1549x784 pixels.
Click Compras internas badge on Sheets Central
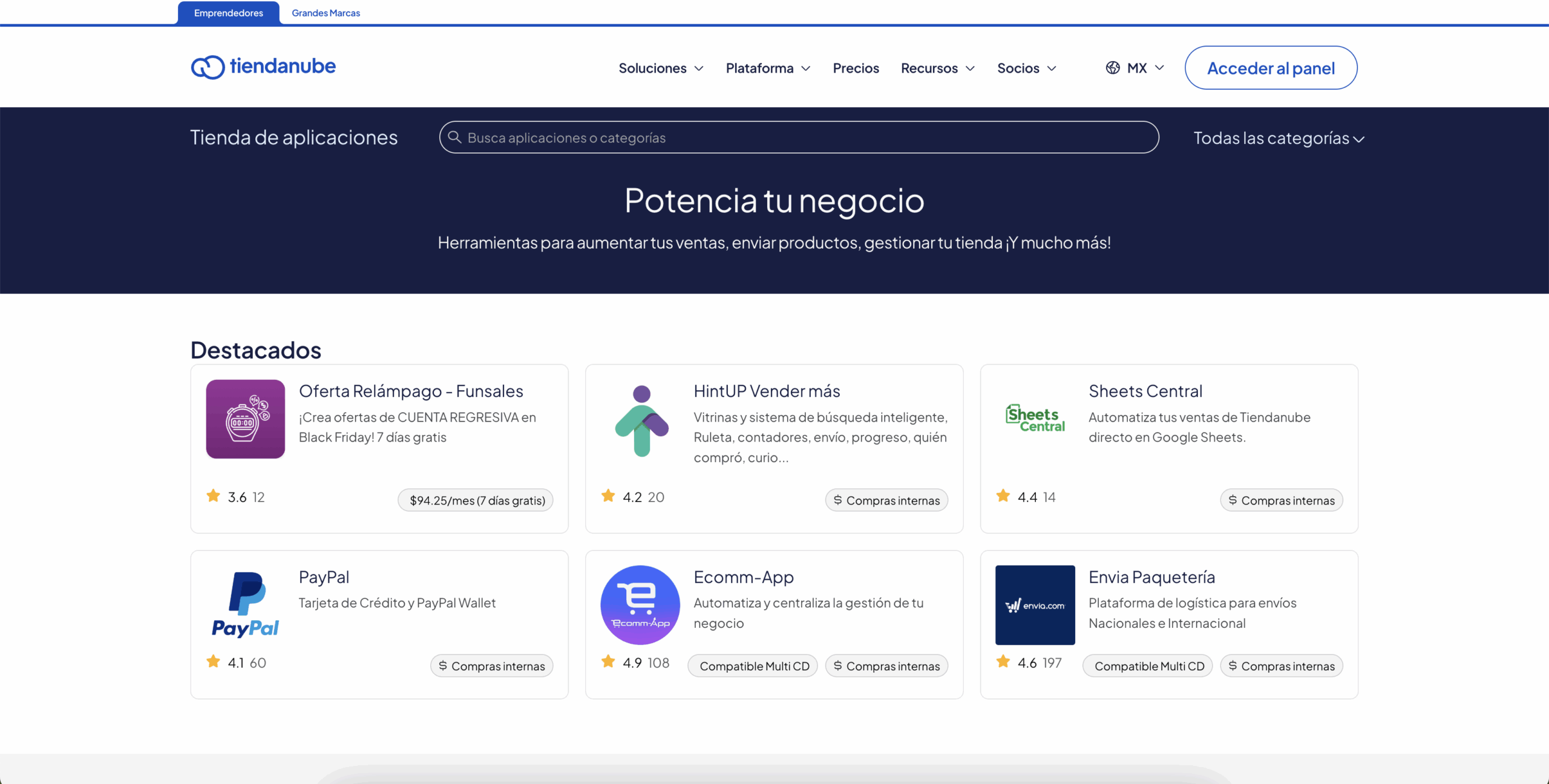tap(1282, 500)
